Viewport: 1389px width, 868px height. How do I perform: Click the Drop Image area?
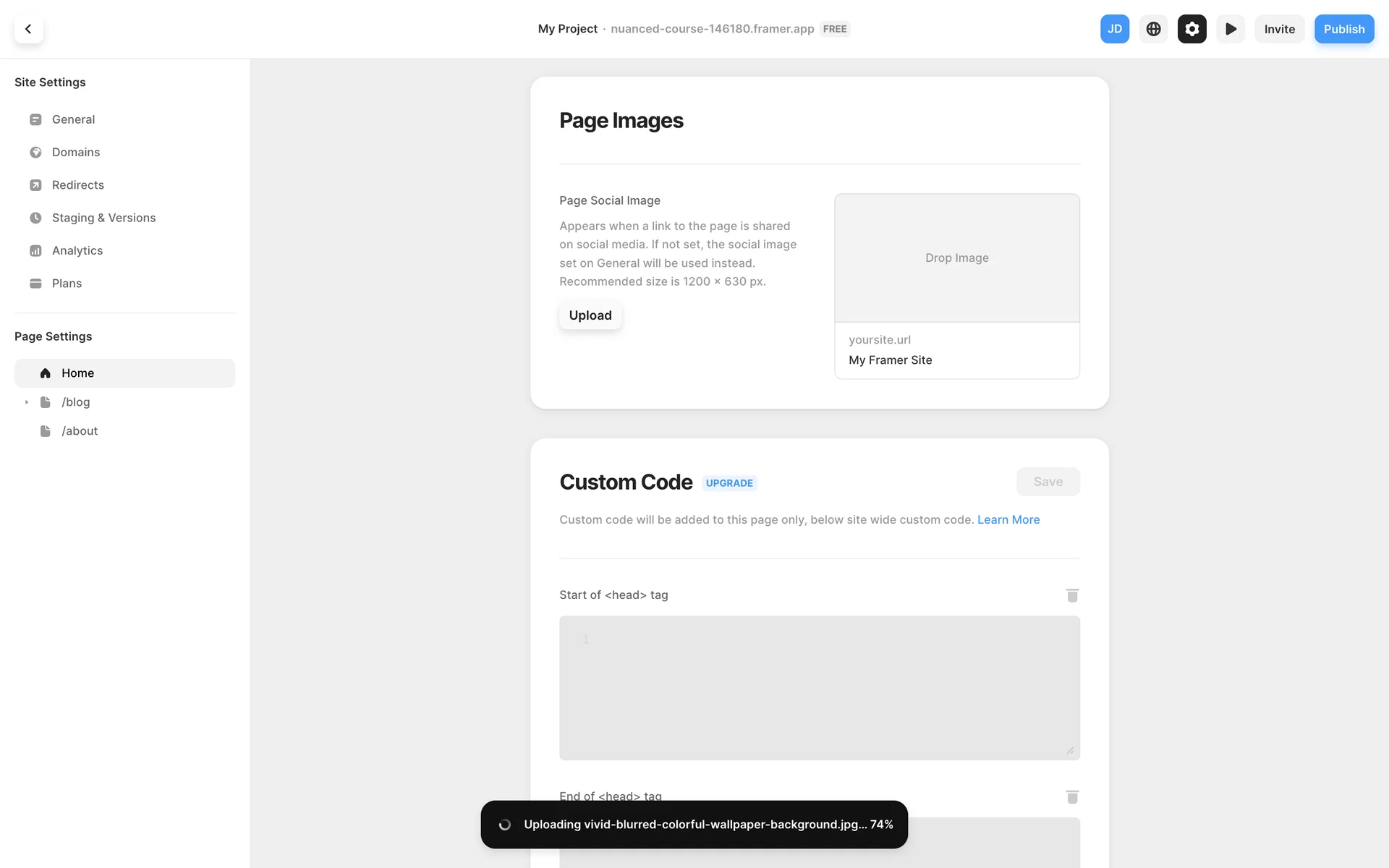(956, 258)
